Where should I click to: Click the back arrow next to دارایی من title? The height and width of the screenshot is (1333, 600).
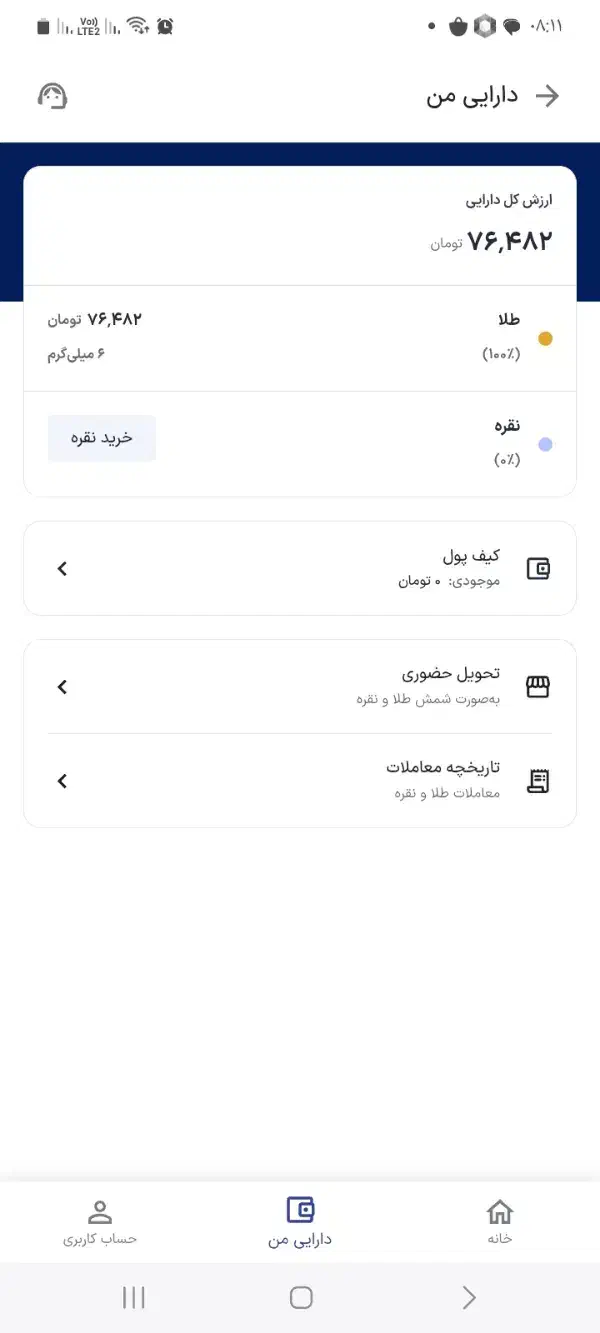pyautogui.click(x=549, y=96)
